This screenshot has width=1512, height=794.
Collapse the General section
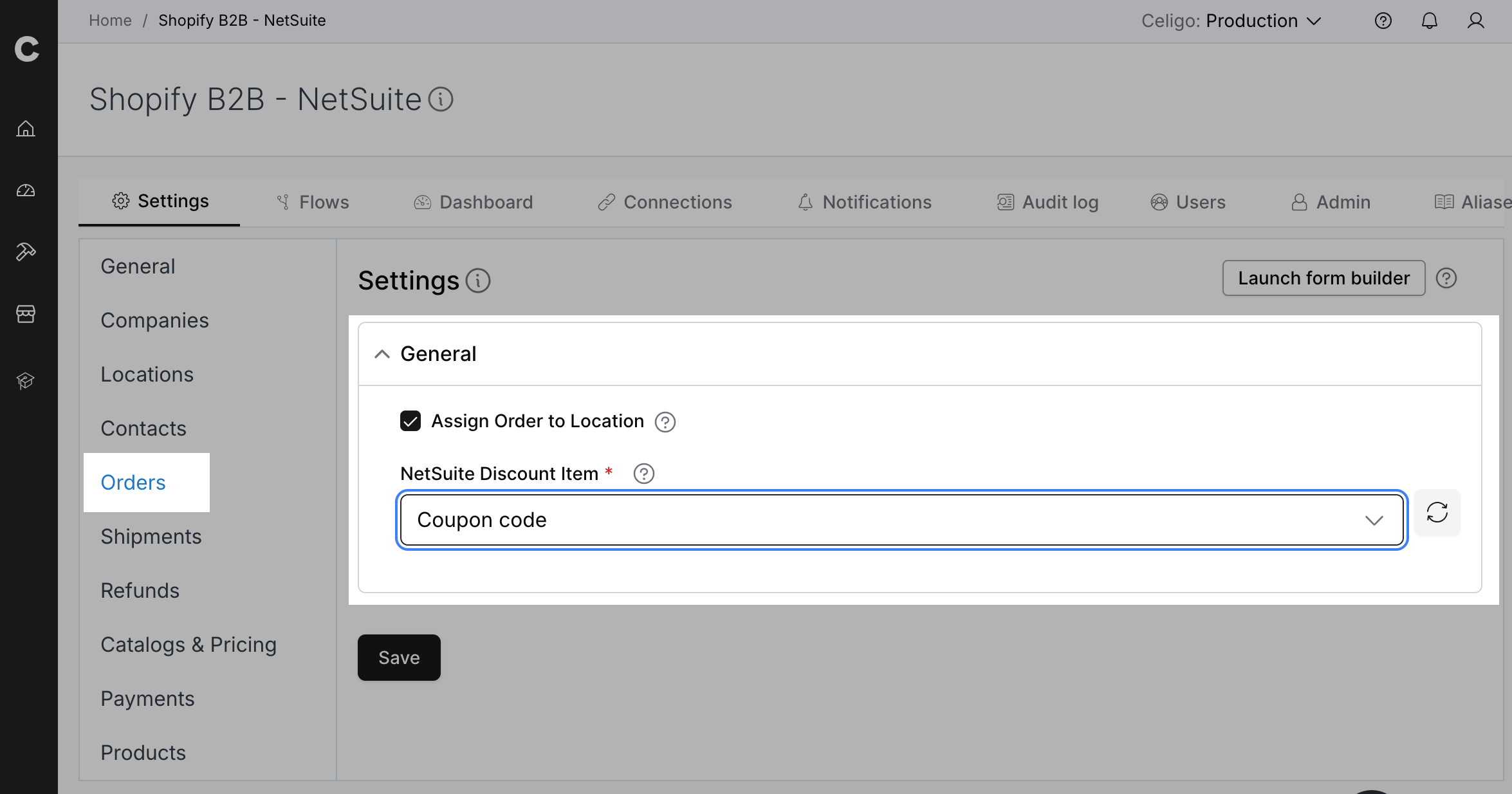pos(382,354)
